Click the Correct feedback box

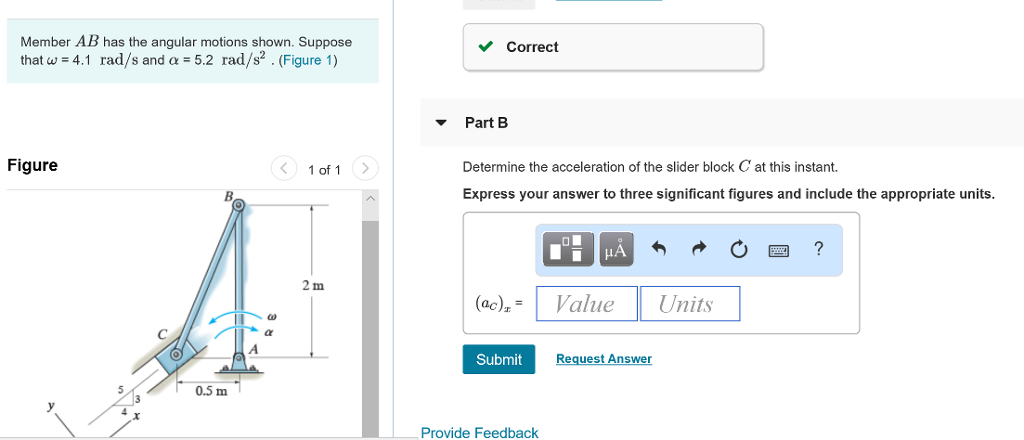click(x=613, y=47)
